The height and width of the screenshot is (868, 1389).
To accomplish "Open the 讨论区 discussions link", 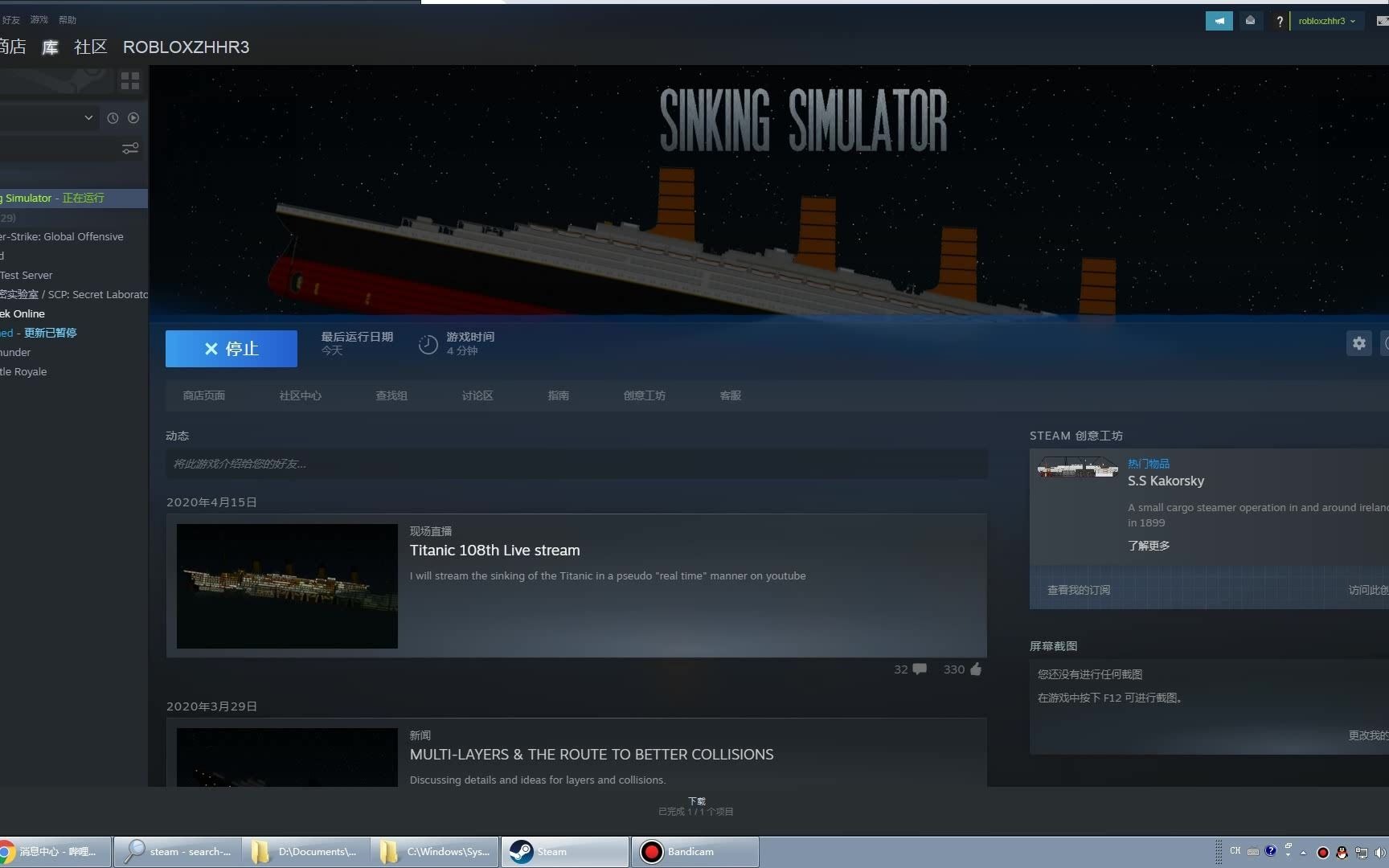I will click(477, 395).
